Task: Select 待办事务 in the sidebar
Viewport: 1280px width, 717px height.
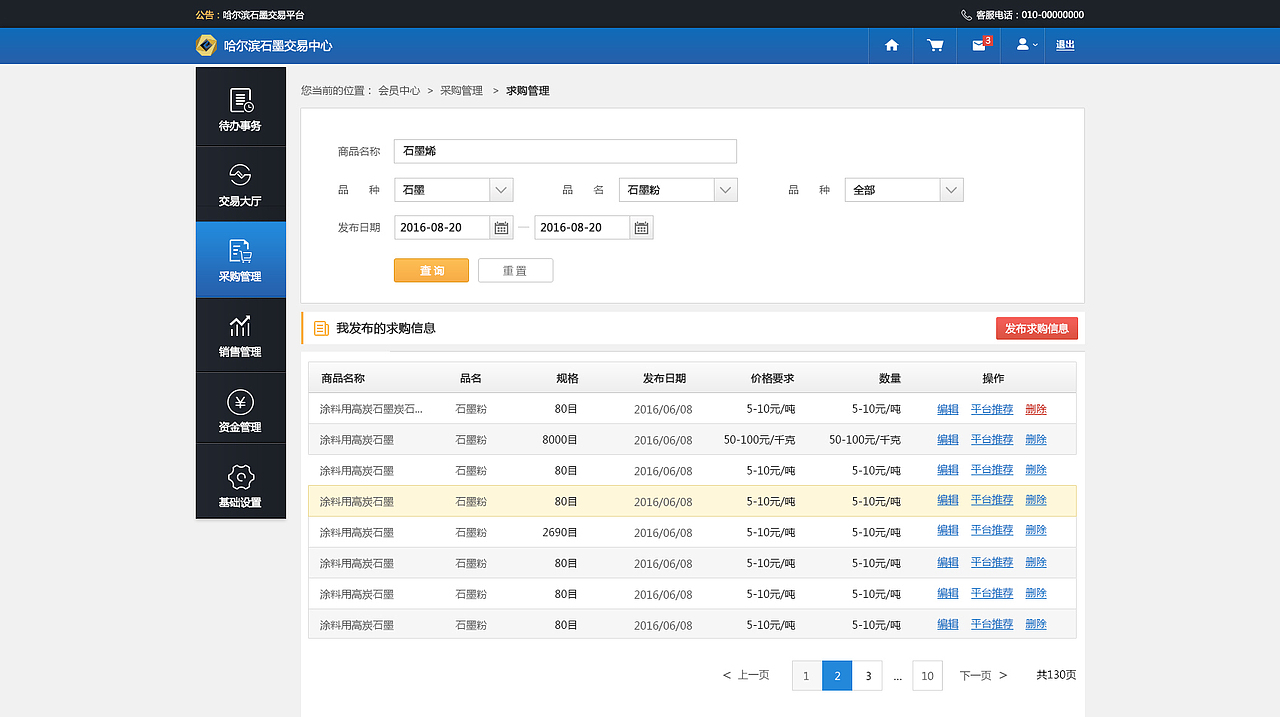Action: pos(240,107)
